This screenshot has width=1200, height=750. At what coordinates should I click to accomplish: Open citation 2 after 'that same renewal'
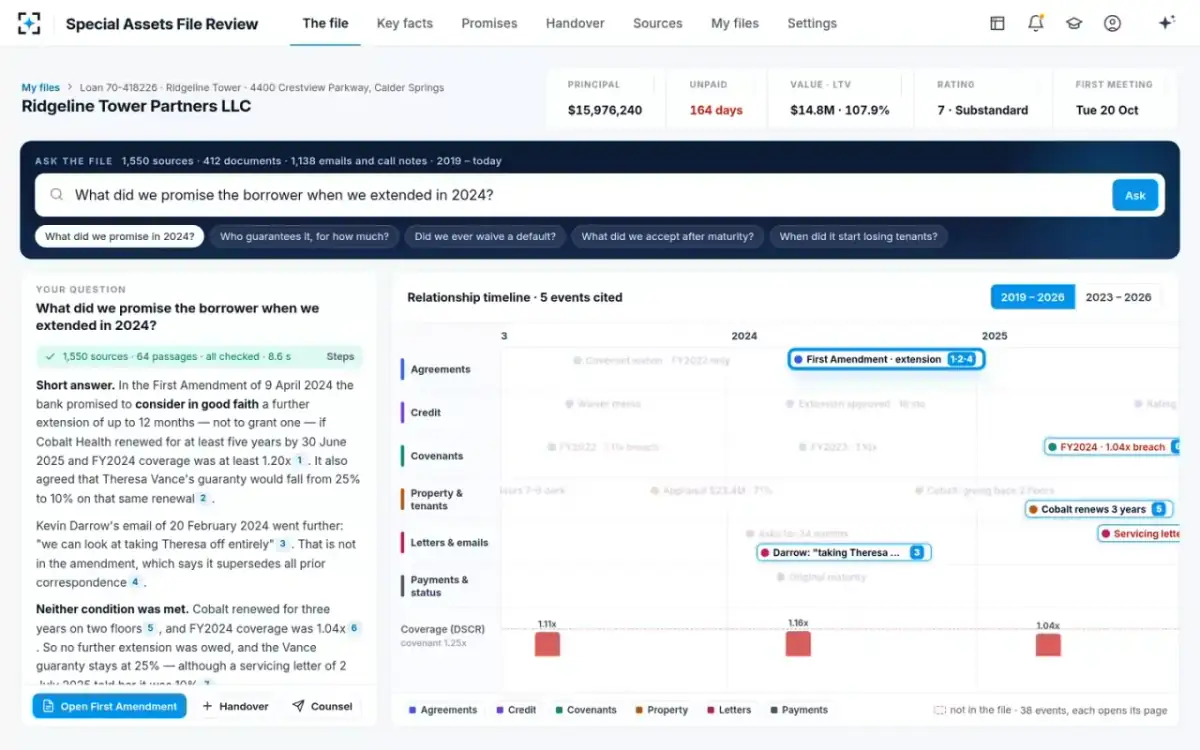[x=203, y=498]
